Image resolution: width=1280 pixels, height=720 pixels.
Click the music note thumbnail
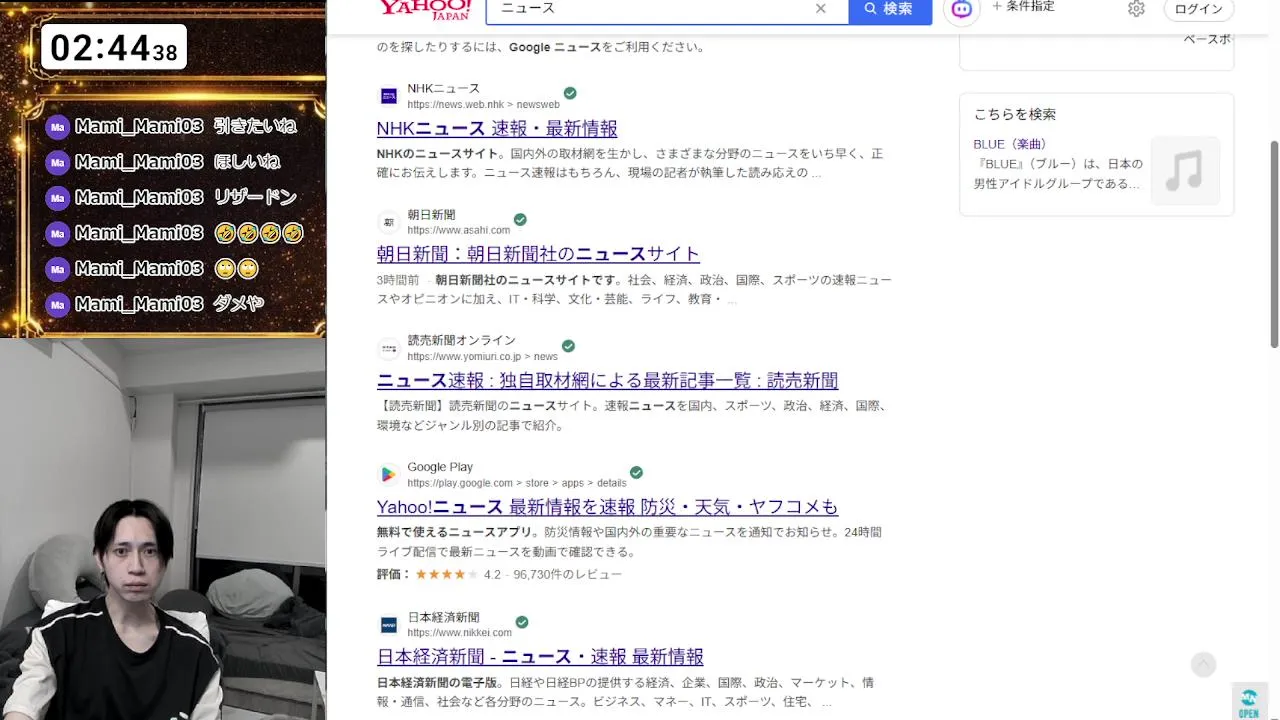1185,171
